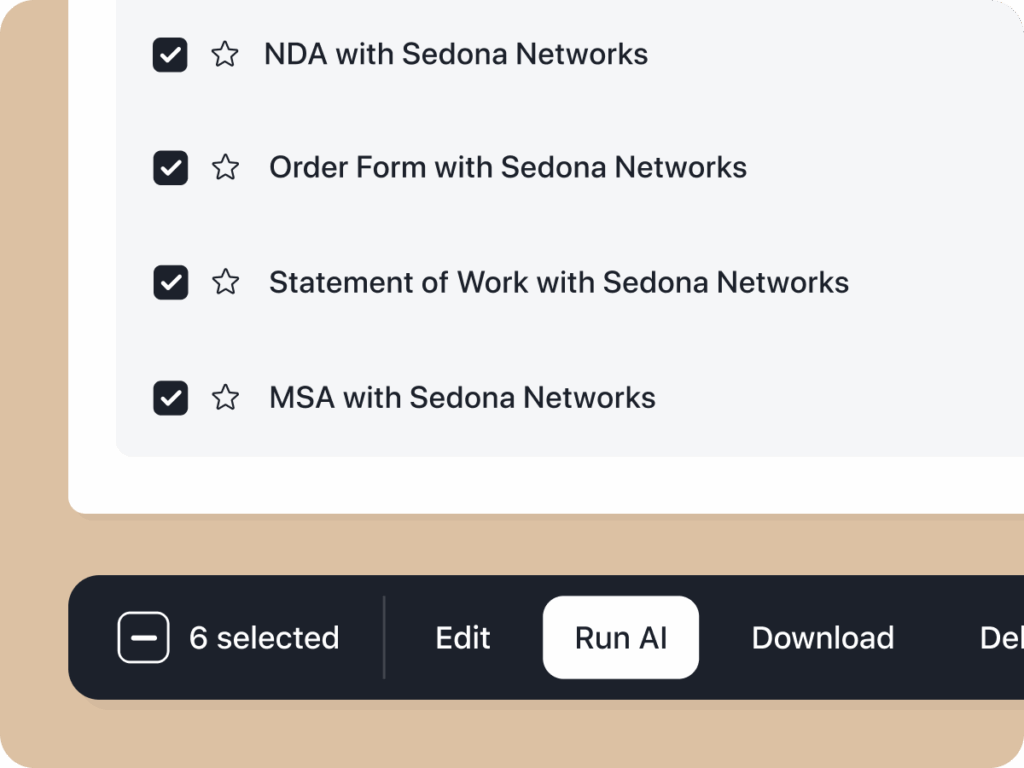The height and width of the screenshot is (768, 1024).
Task: Open the MSA with Sedona Networks document
Action: click(x=461, y=398)
